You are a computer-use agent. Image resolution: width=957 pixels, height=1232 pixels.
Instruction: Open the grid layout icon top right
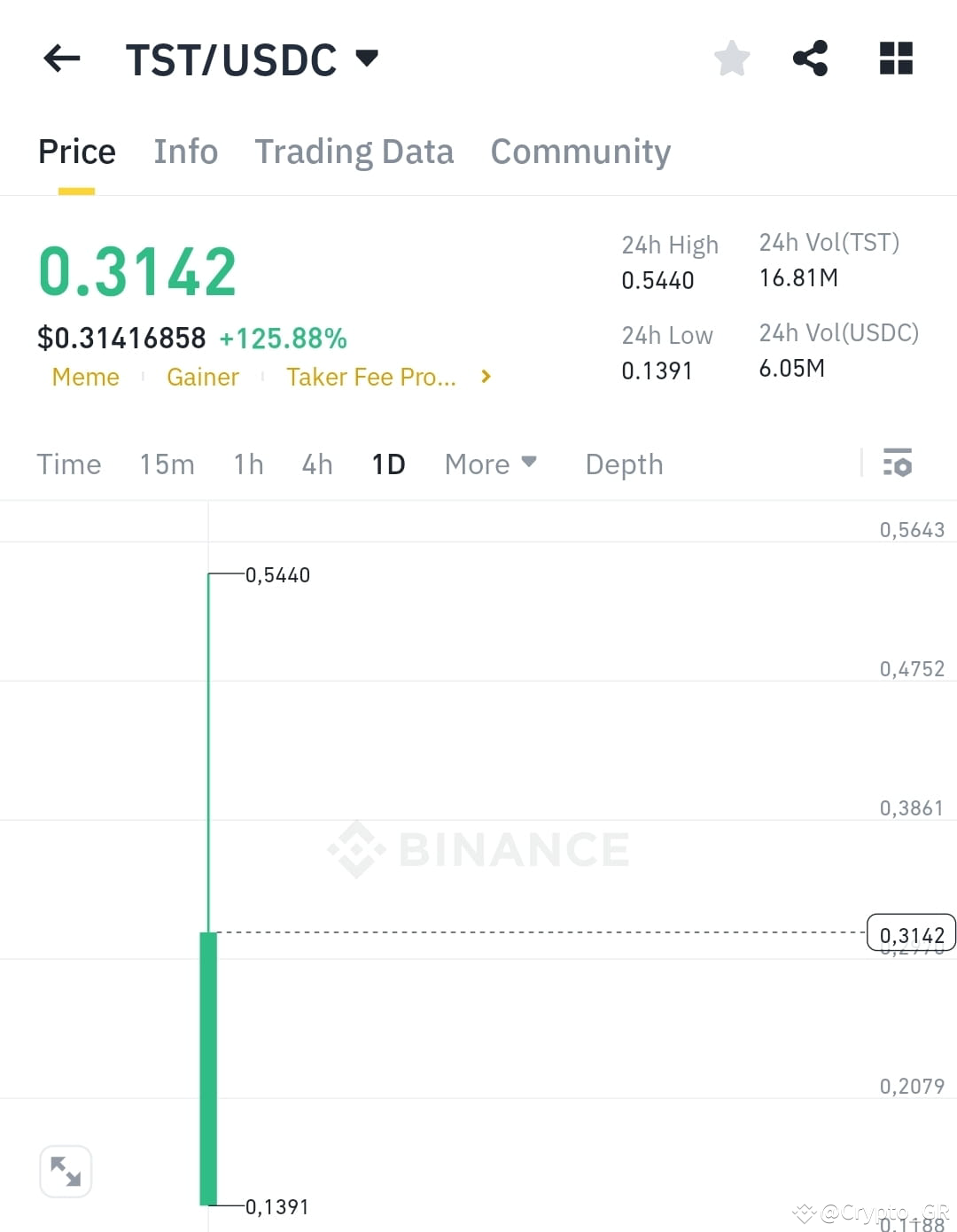(895, 58)
